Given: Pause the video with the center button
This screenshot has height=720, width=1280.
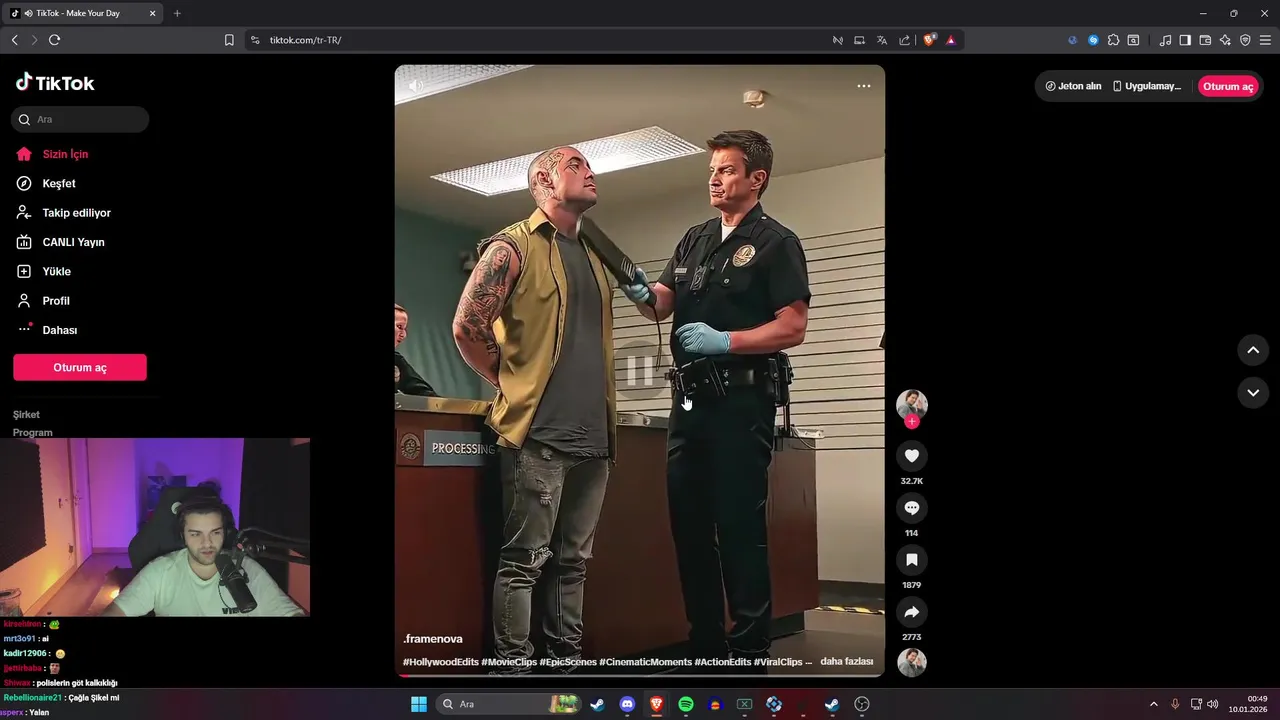Looking at the screenshot, I should [639, 371].
